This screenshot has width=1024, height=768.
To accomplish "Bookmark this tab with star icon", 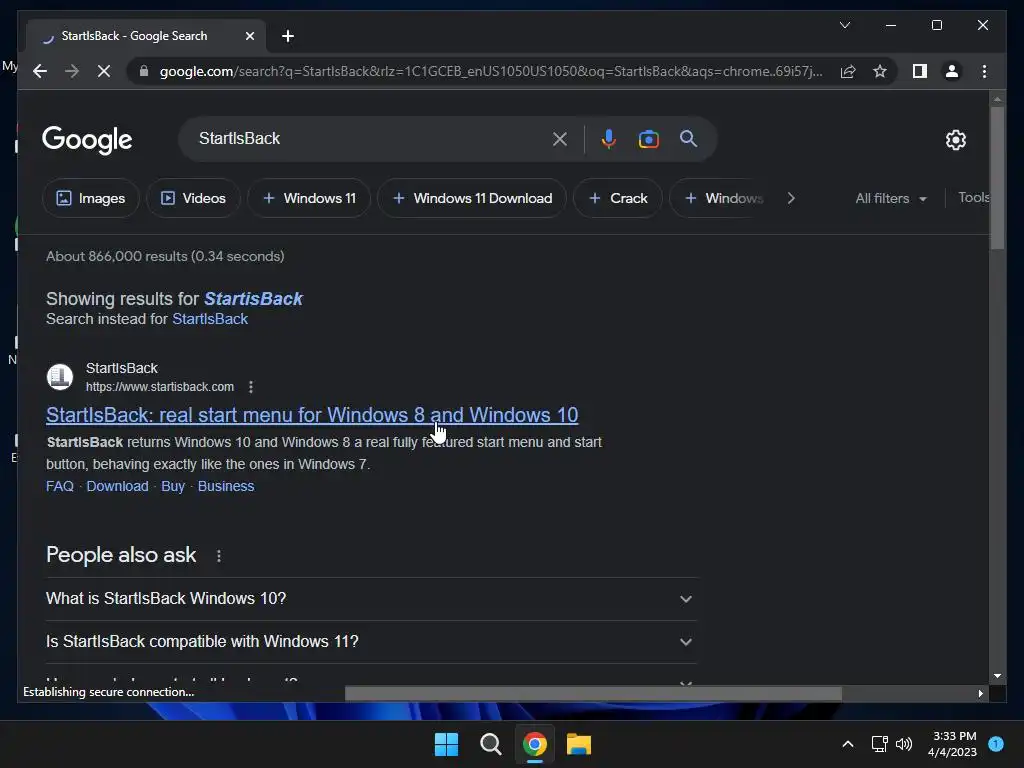I will (880, 71).
